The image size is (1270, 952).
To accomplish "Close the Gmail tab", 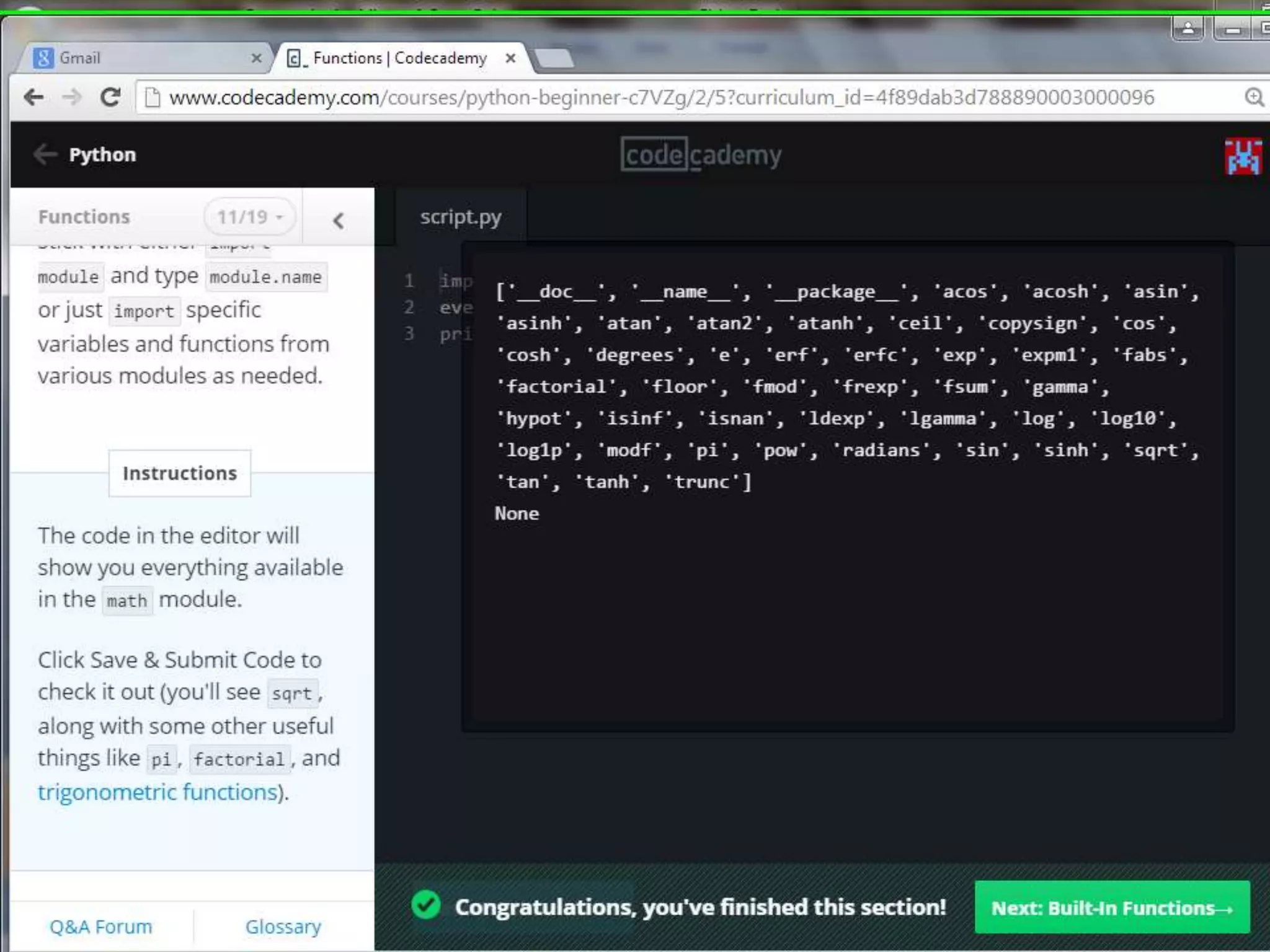I will 256,58.
